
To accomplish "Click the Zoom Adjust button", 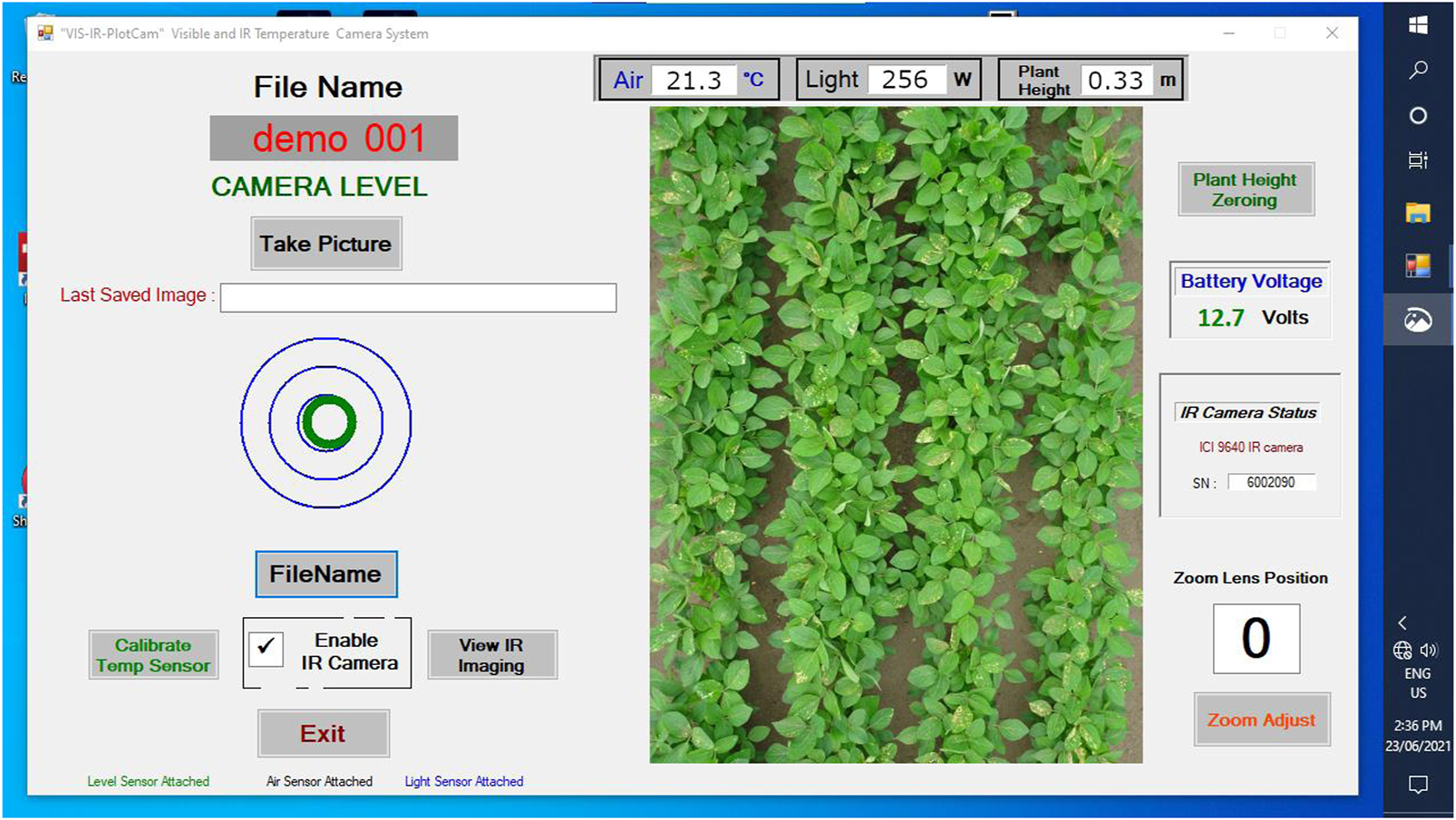I will click(1261, 720).
